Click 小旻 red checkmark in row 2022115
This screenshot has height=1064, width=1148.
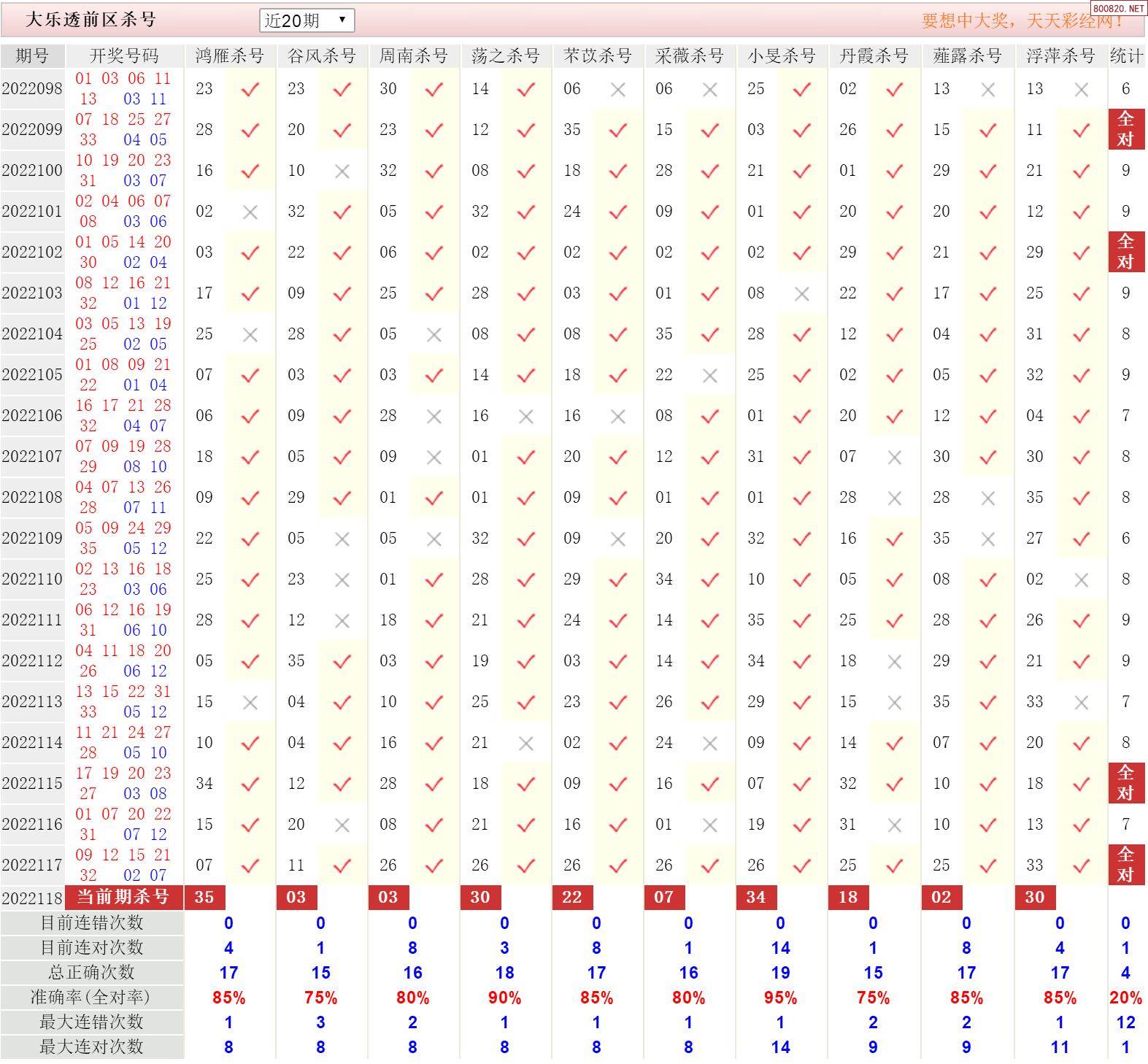point(802,784)
